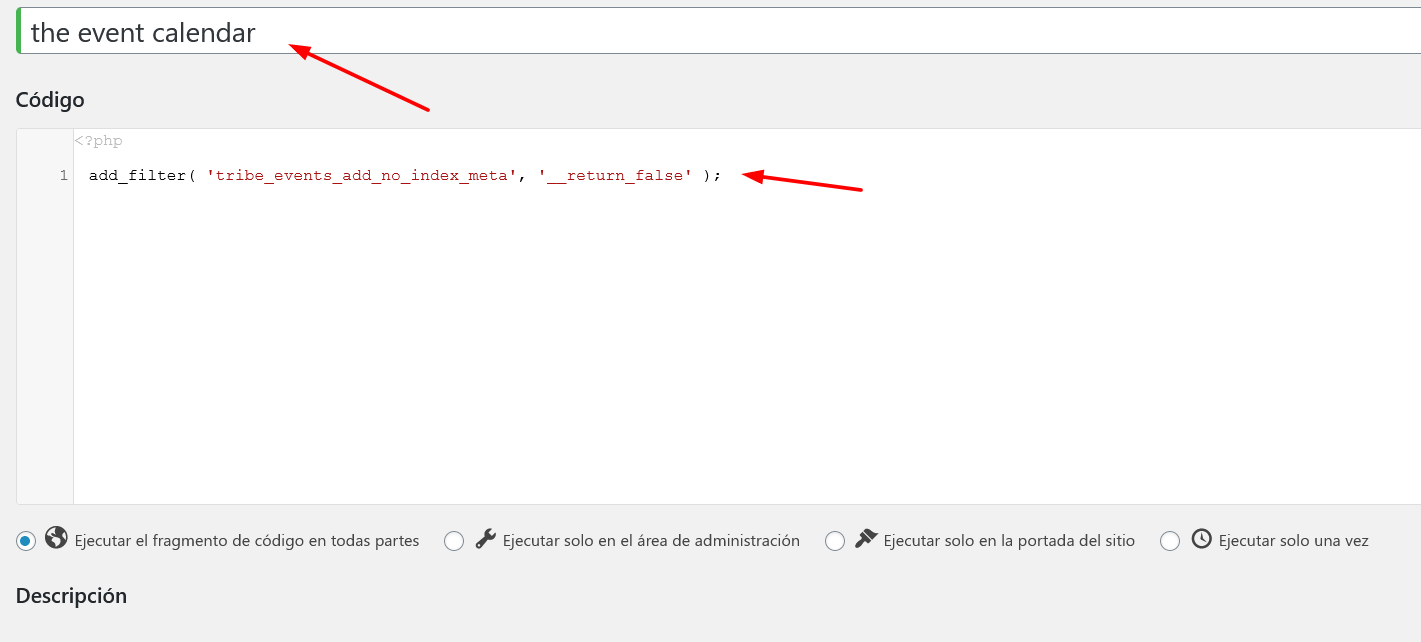This screenshot has width=1421, height=642.
Task: Click the 'Ejecutar solo en el área de administración' label
Action: (651, 541)
